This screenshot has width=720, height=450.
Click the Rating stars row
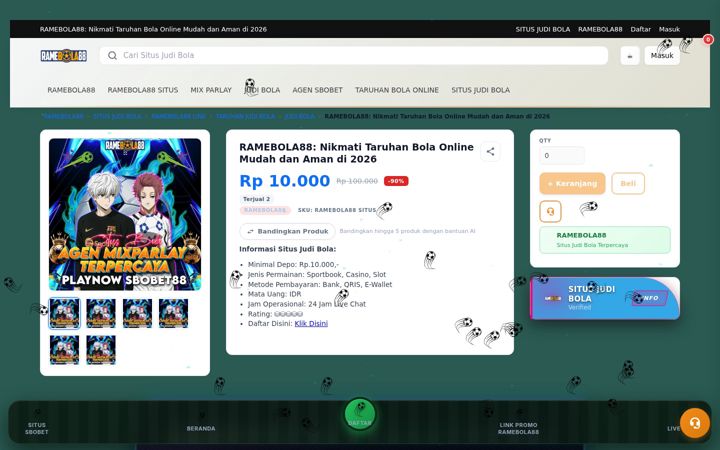275,314
